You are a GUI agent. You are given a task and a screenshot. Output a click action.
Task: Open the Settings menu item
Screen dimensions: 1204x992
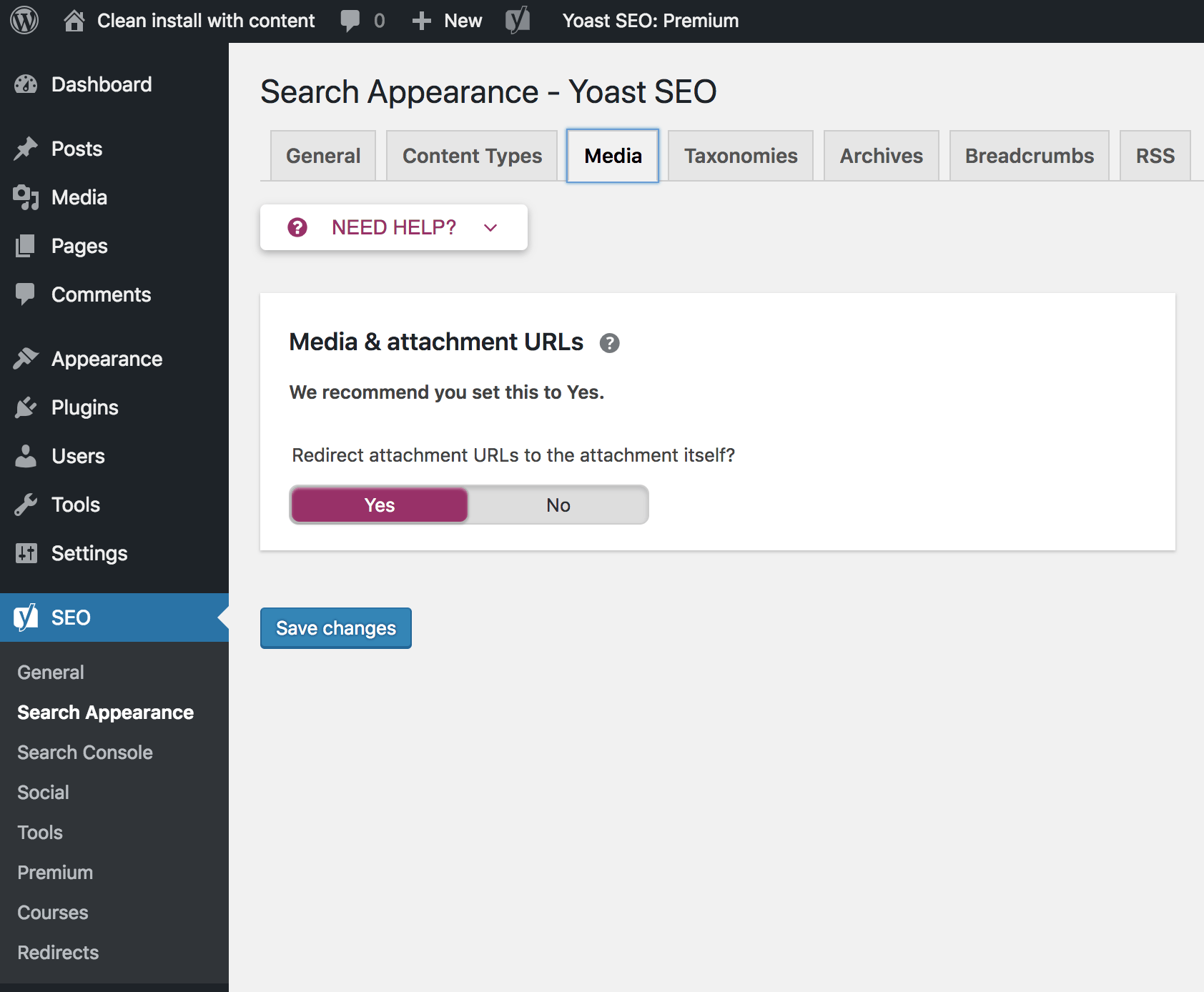pyautogui.click(x=114, y=553)
